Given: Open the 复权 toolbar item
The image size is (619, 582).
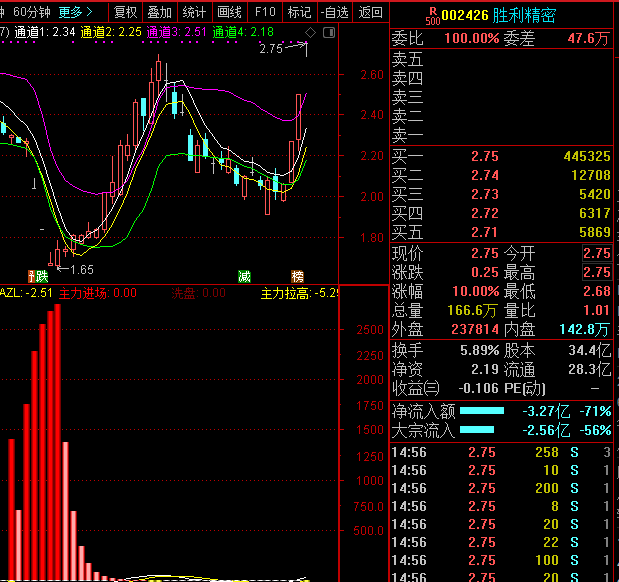Looking at the screenshot, I should (125, 12).
